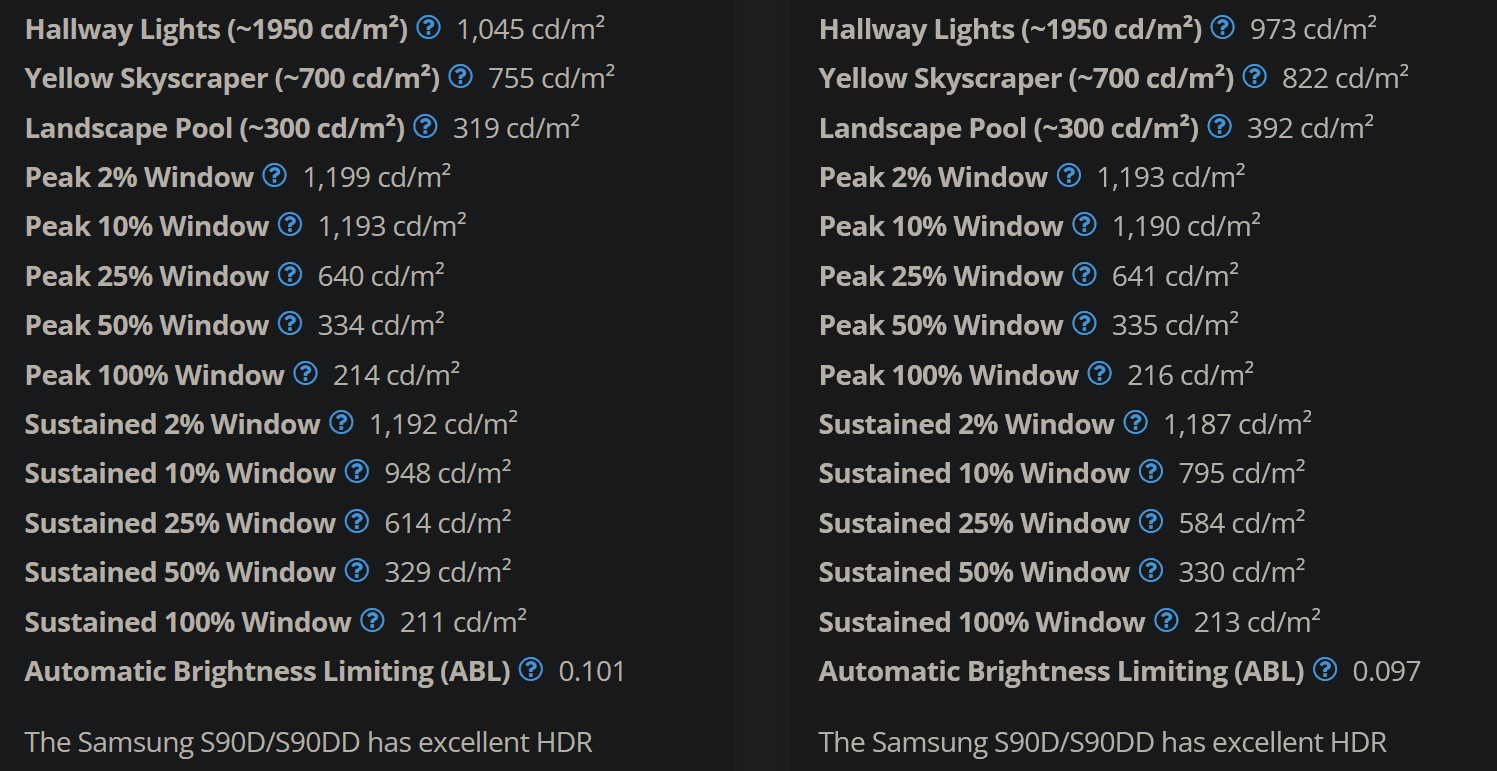
Task: Click left Samsung S90D/S90DD description text
Action: (x=309, y=743)
